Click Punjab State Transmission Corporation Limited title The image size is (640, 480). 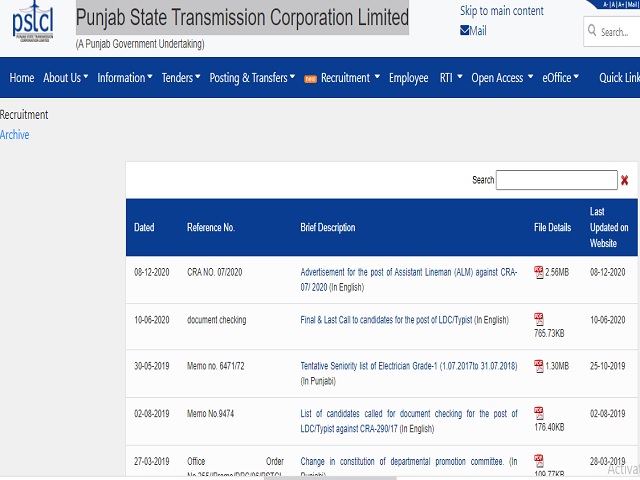(242, 18)
